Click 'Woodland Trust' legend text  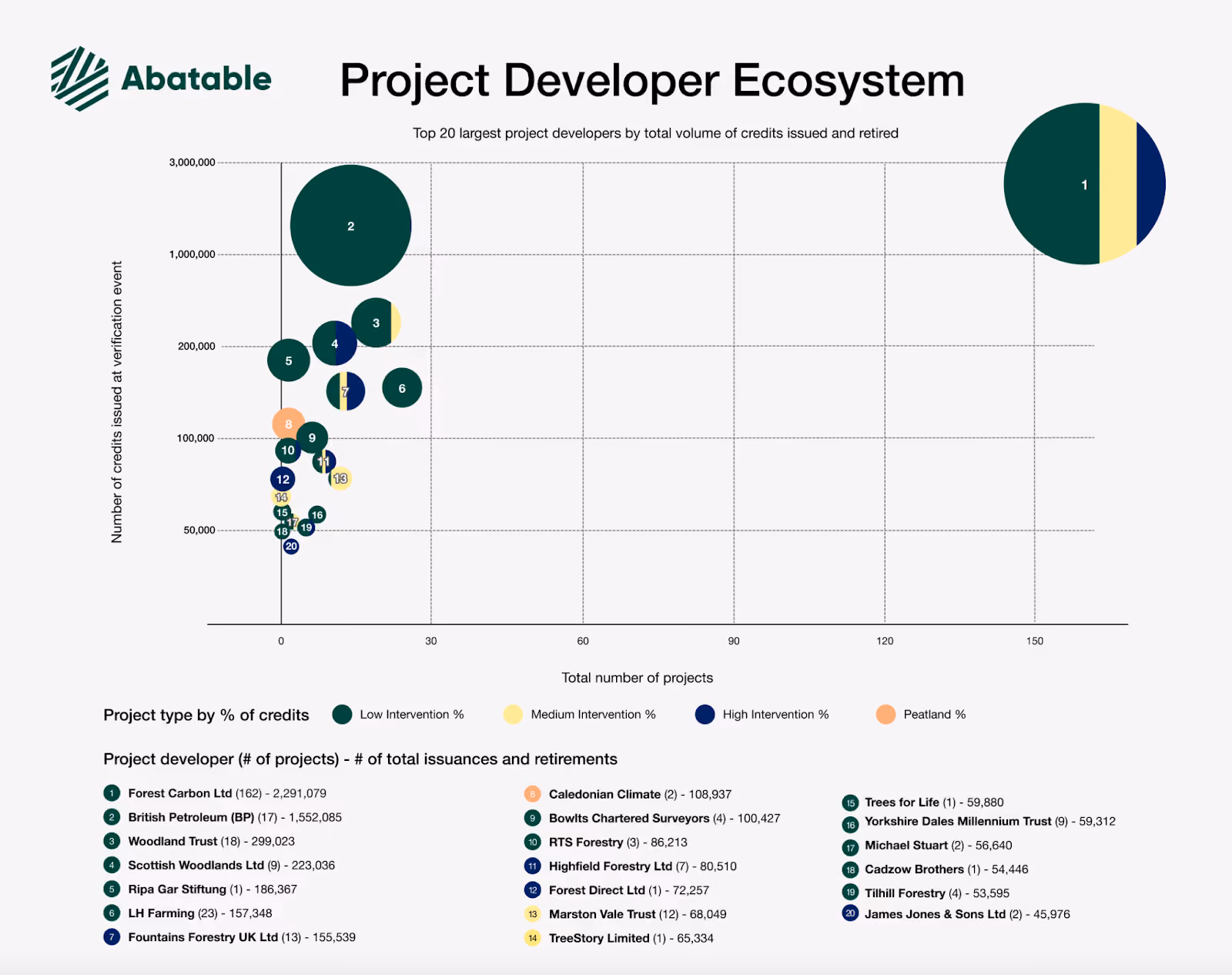point(172,841)
